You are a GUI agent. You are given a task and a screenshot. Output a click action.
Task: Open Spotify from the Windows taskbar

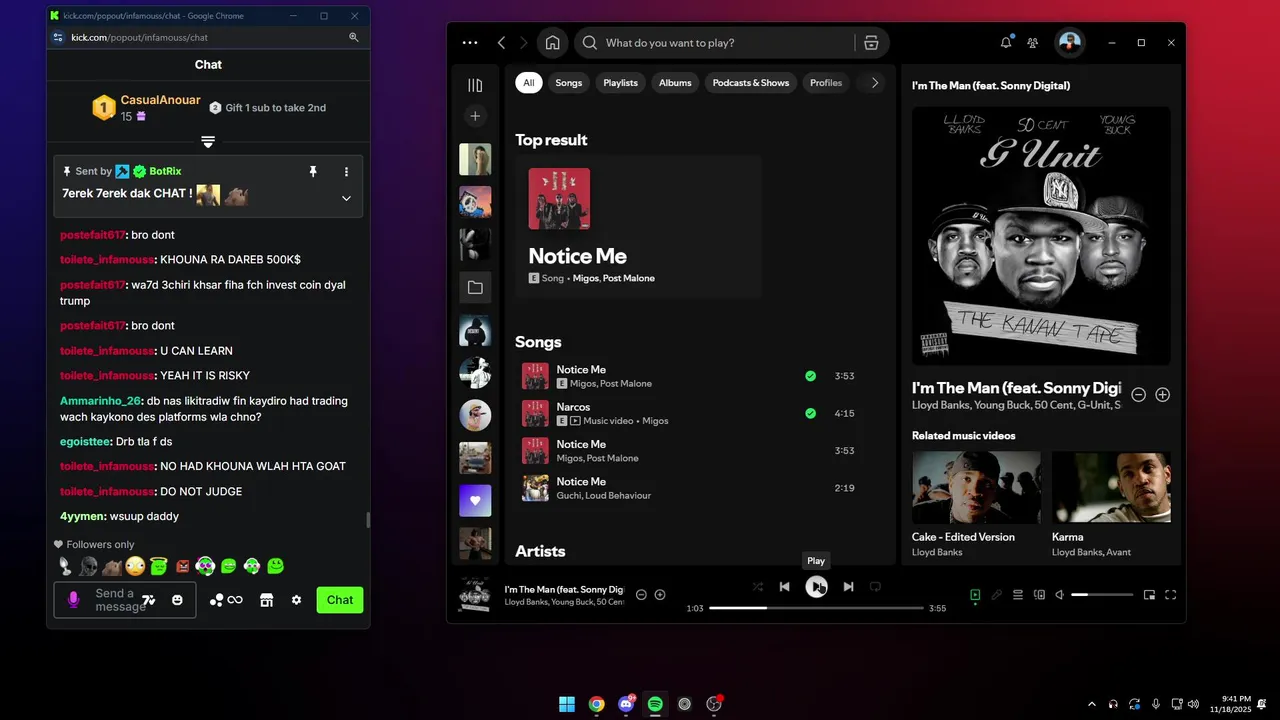point(655,704)
